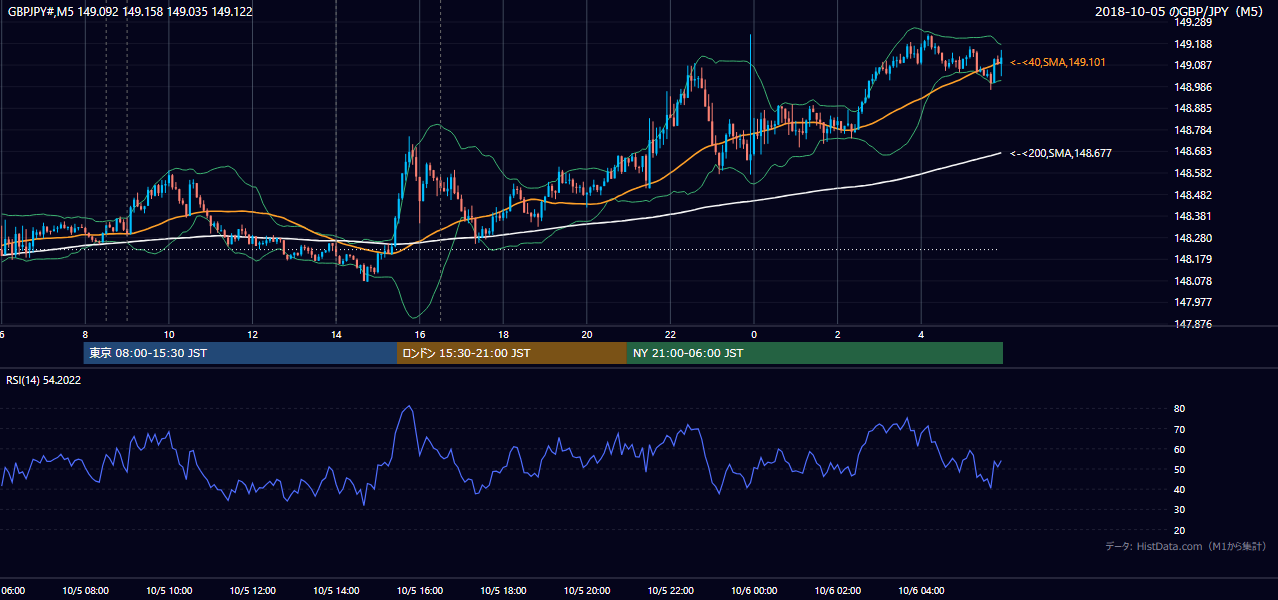Click price axis value 148.683

[x=1191, y=151]
